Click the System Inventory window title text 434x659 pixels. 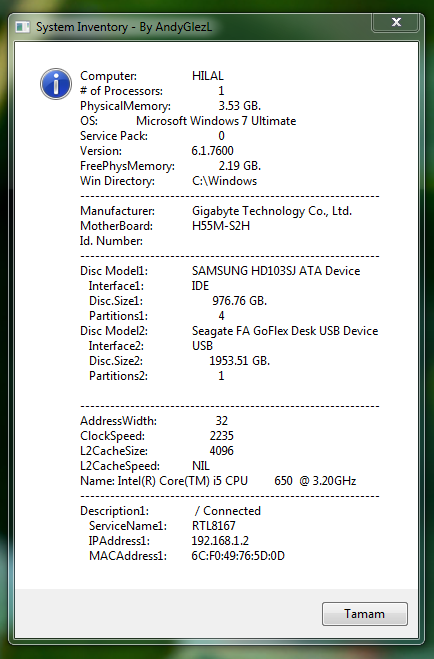pyautogui.click(x=124, y=27)
